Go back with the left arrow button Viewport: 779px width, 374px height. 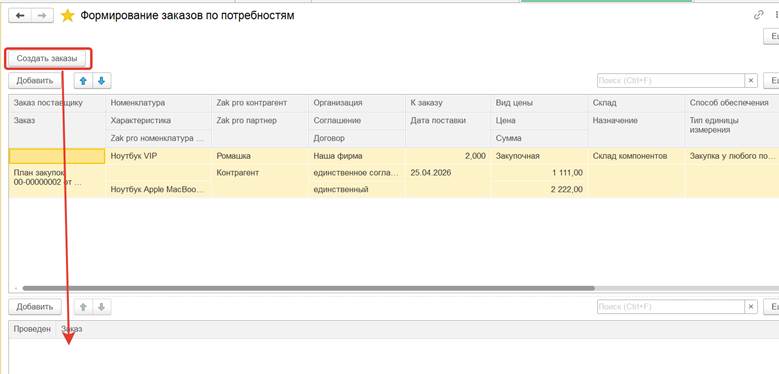(20, 16)
